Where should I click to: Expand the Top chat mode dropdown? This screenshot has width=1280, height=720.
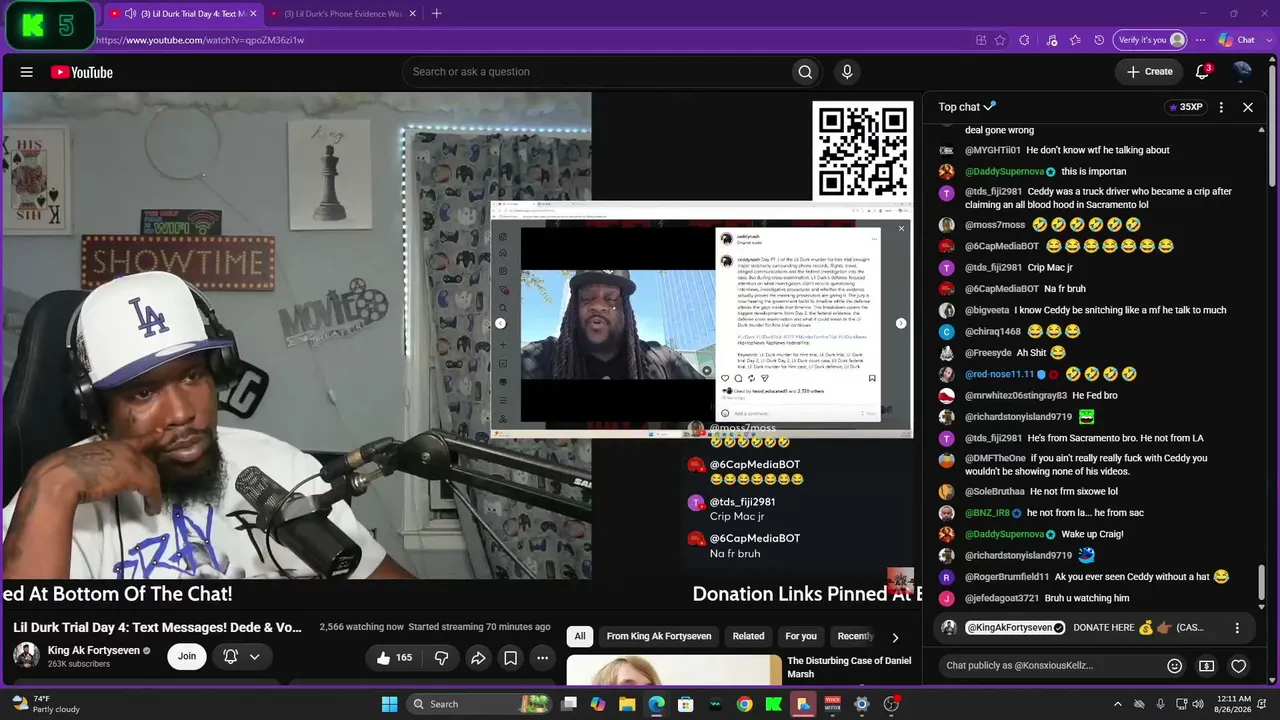click(x=990, y=106)
